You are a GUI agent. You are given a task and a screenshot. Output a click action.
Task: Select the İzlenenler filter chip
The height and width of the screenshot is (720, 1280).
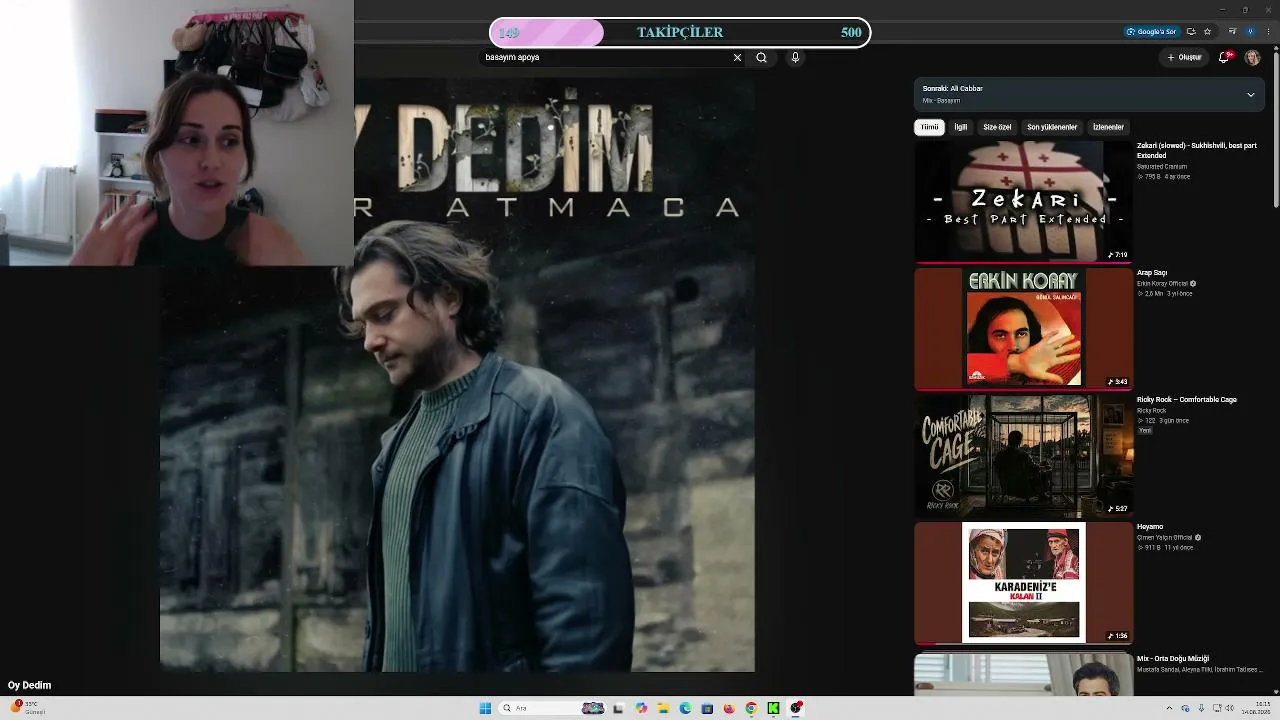pyautogui.click(x=1108, y=128)
